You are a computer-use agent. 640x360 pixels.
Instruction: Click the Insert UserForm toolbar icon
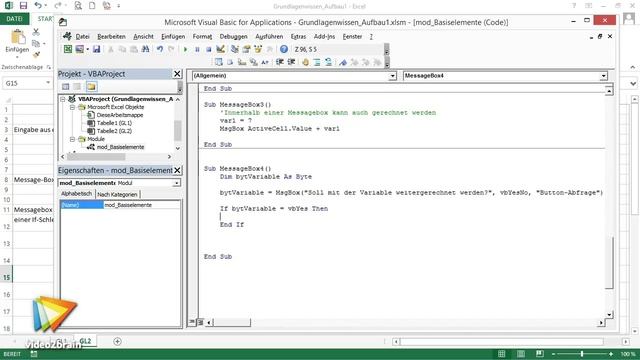point(79,49)
